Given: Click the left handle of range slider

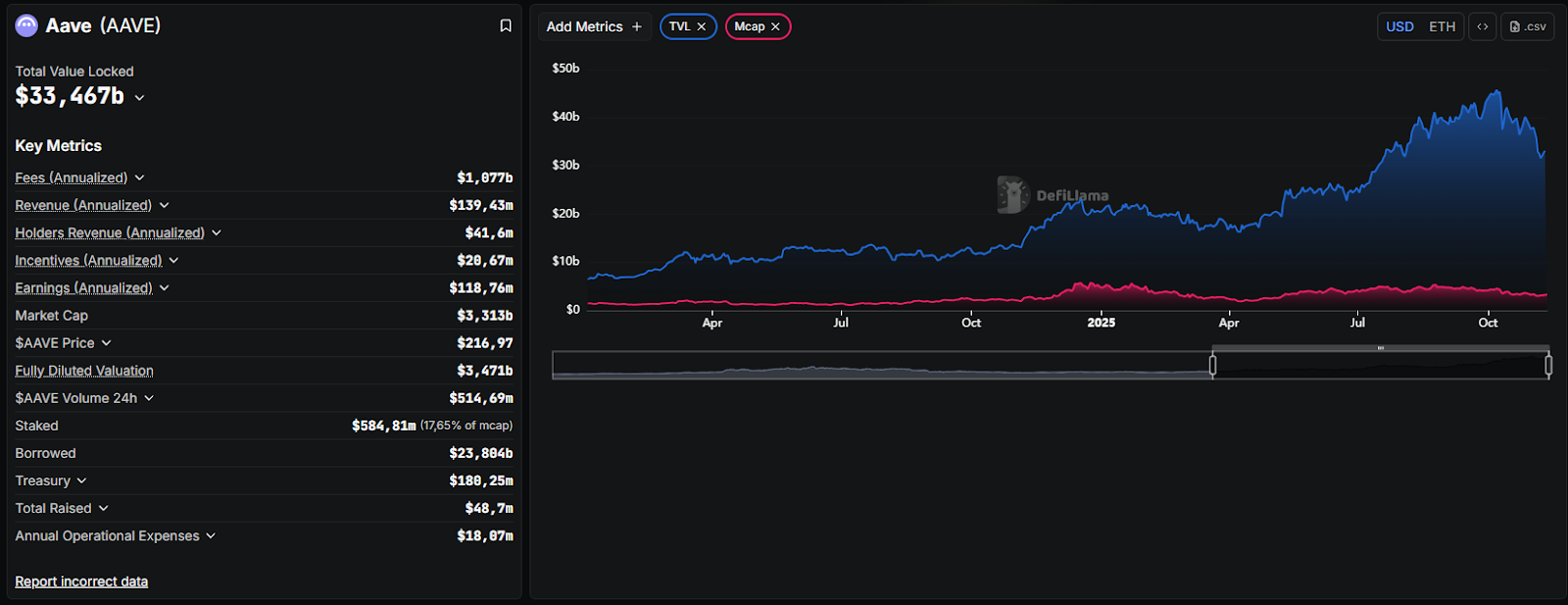Looking at the screenshot, I should coord(1212,365).
